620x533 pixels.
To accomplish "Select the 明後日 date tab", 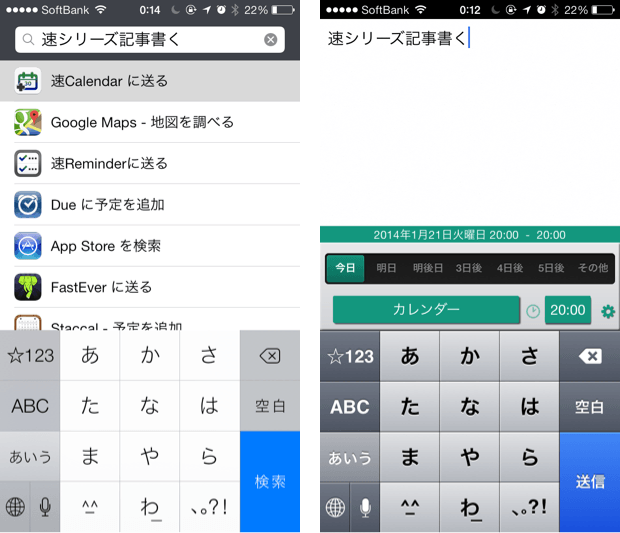I will 428,268.
